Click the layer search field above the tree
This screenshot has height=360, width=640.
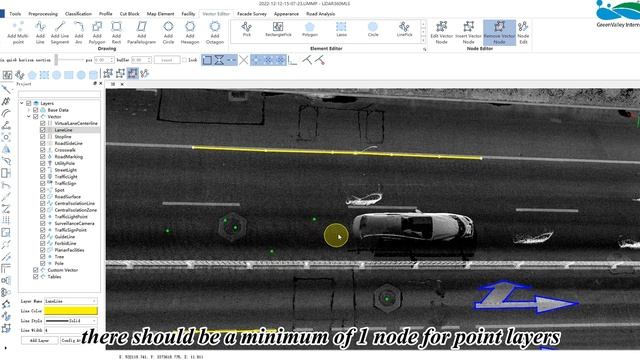click(x=59, y=94)
